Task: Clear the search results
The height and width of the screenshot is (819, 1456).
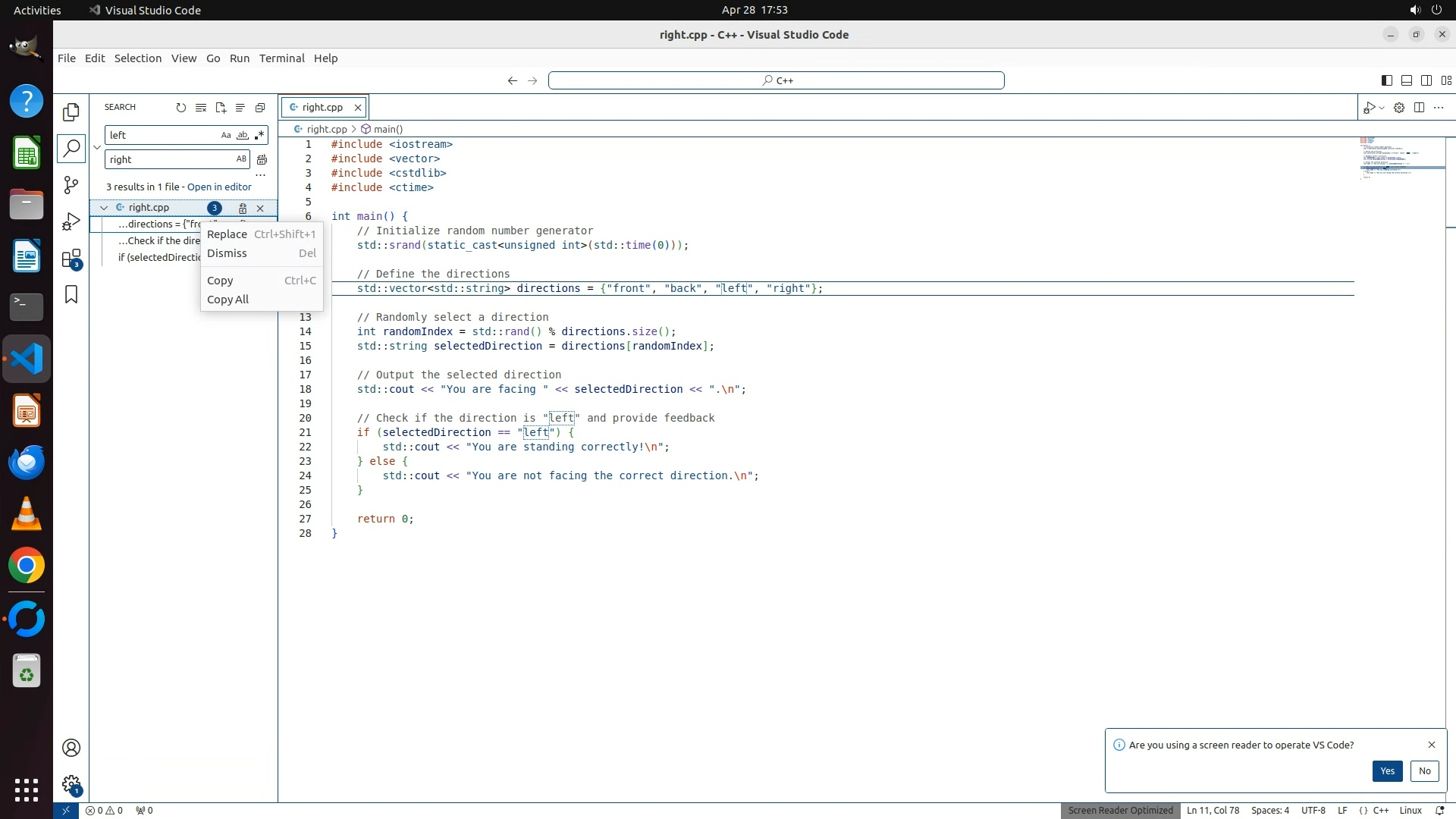Action: click(x=201, y=108)
